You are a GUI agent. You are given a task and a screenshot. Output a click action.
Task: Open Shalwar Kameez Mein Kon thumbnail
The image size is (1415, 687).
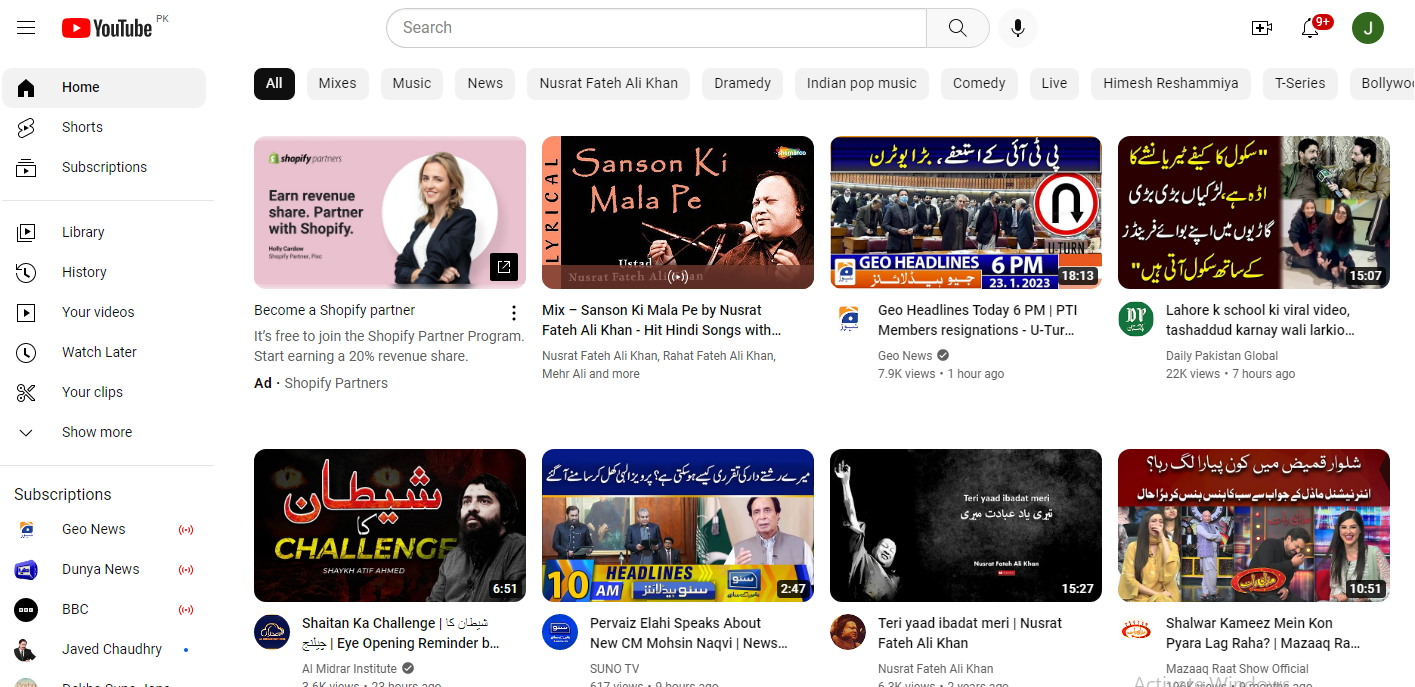[x=1254, y=525]
